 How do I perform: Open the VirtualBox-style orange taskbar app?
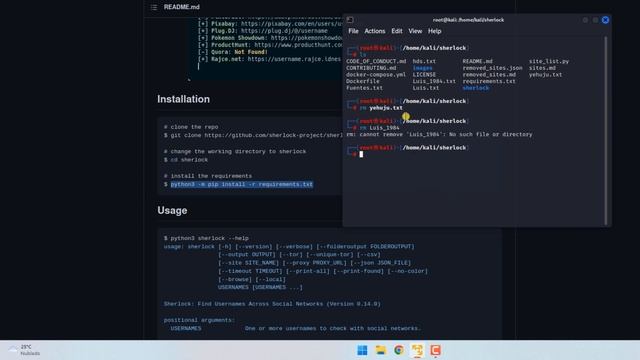click(417, 350)
